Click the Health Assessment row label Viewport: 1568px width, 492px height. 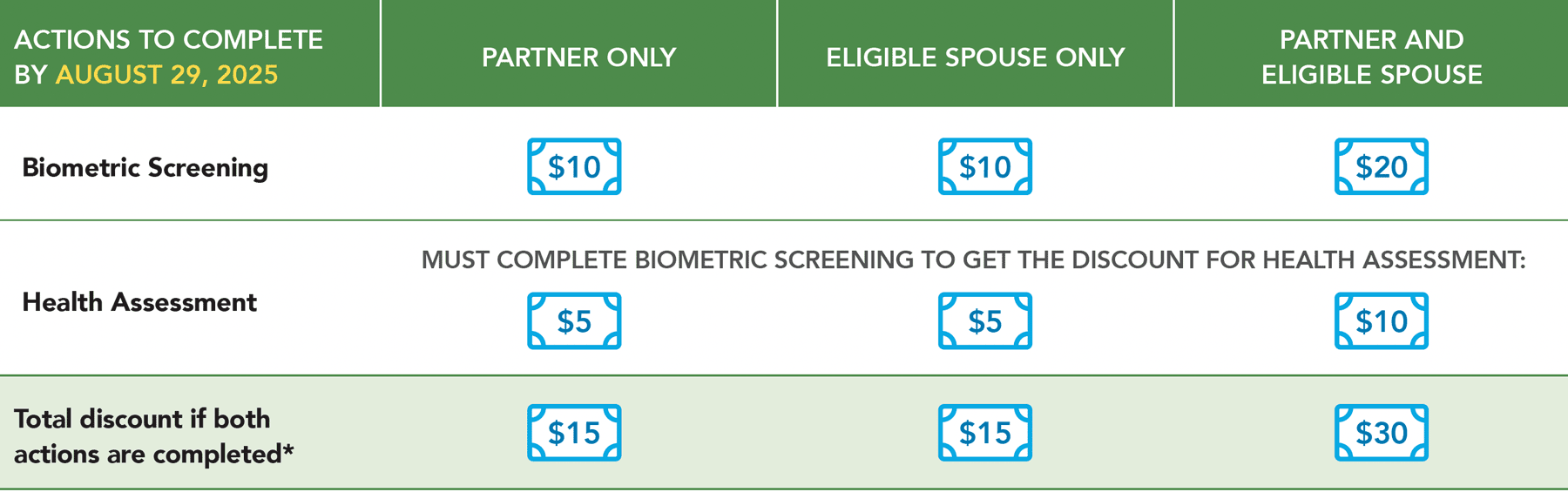tap(139, 302)
